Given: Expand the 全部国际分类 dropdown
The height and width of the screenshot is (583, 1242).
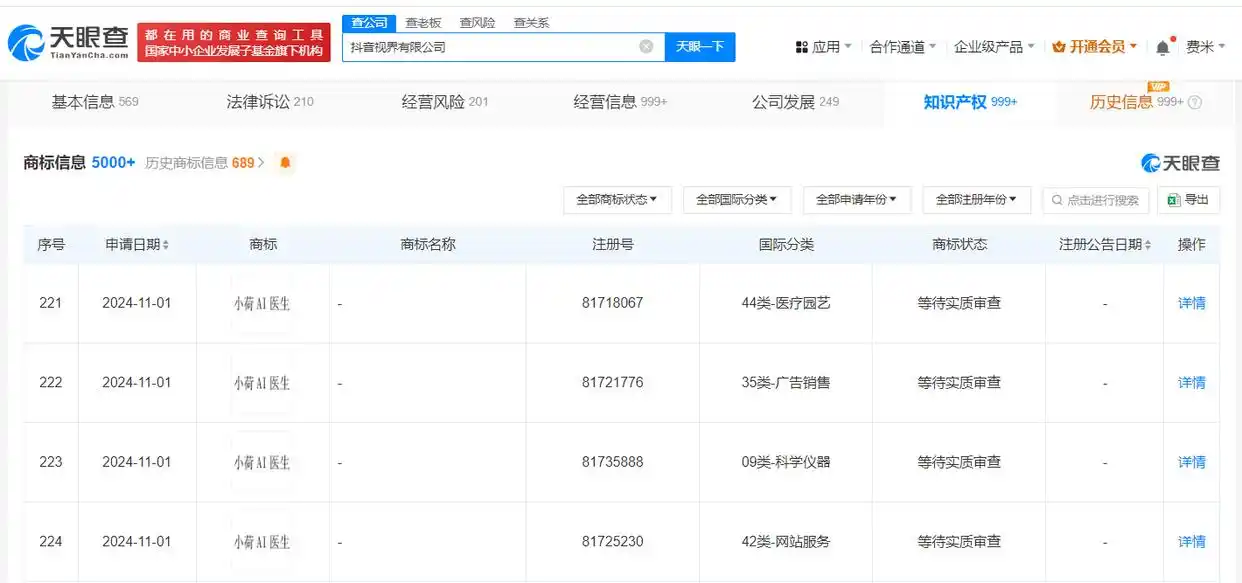Looking at the screenshot, I should 737,199.
